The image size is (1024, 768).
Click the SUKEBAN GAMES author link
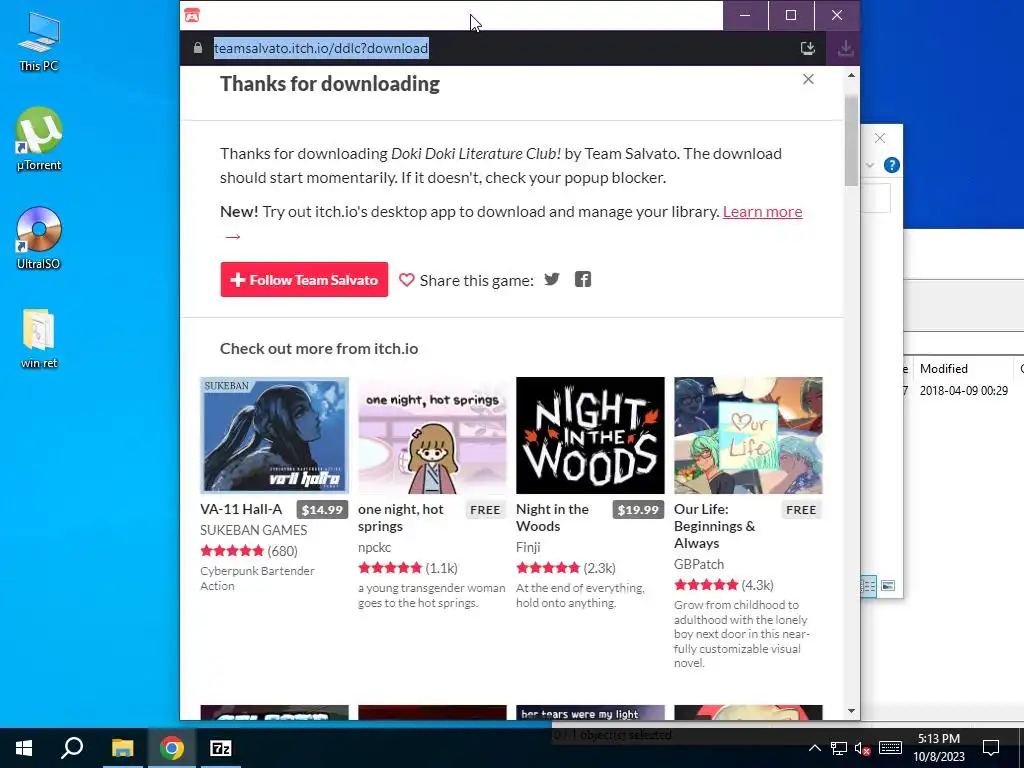[253, 530]
